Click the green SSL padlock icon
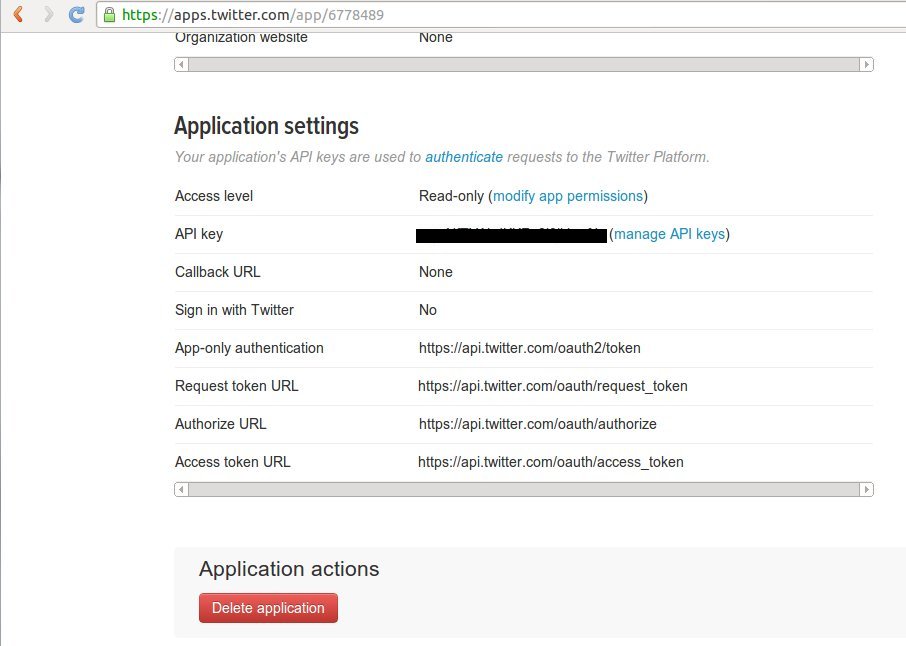Screen dimensions: 906x646 click(x=109, y=14)
